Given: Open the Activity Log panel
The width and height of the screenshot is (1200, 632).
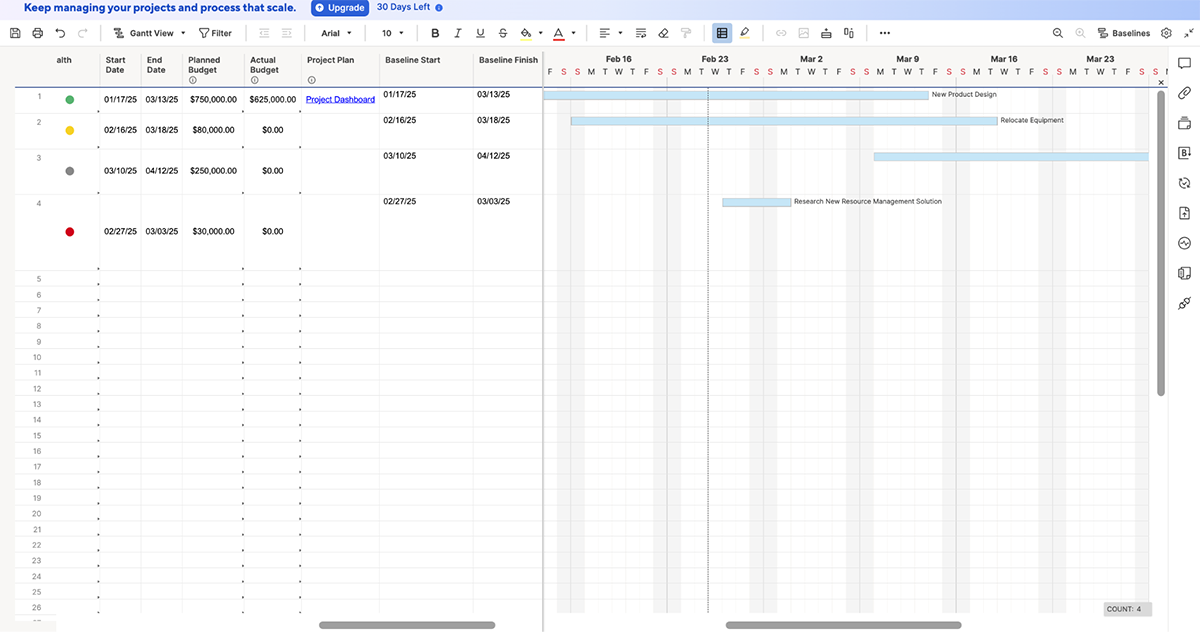Looking at the screenshot, I should click(x=1184, y=242).
